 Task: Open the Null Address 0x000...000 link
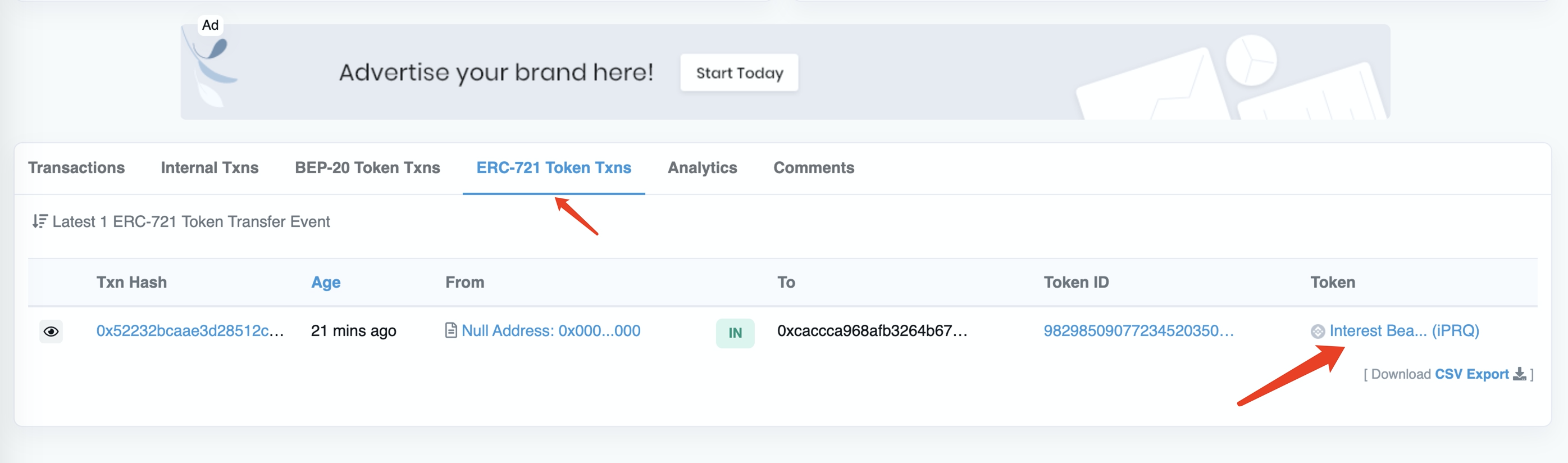tap(550, 331)
